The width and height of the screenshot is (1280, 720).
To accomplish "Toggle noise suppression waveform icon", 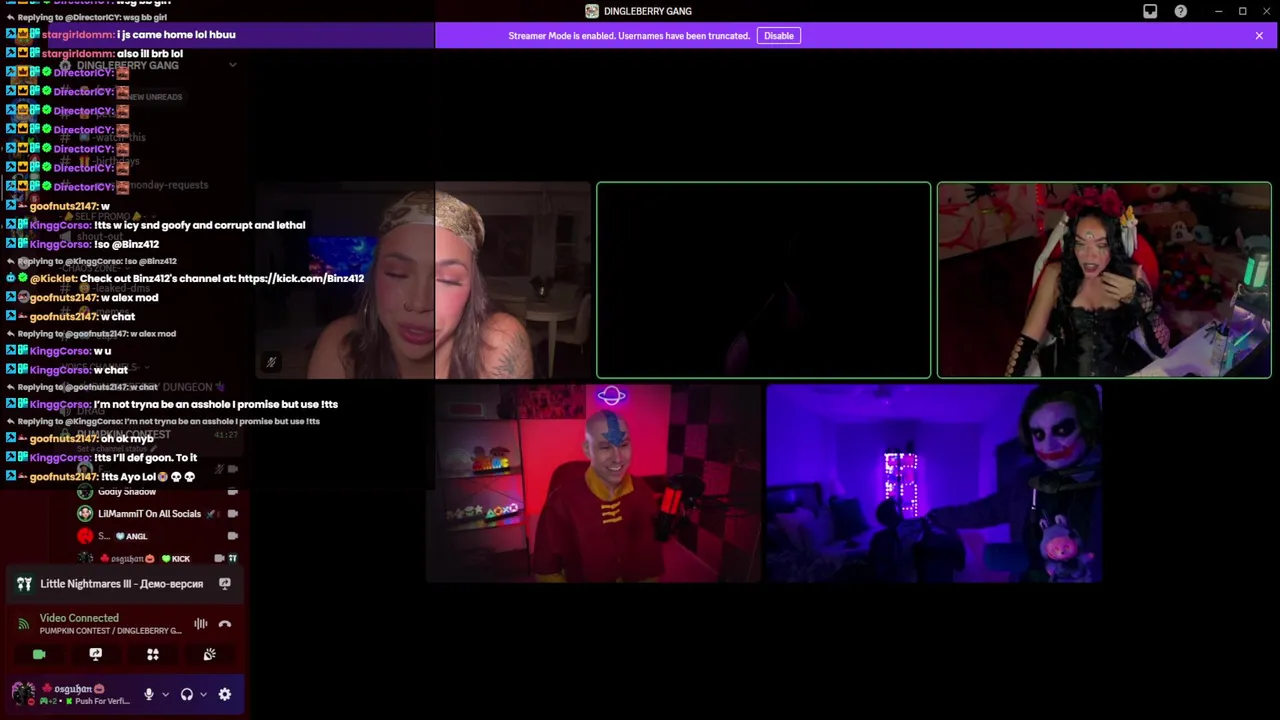I will tap(201, 624).
